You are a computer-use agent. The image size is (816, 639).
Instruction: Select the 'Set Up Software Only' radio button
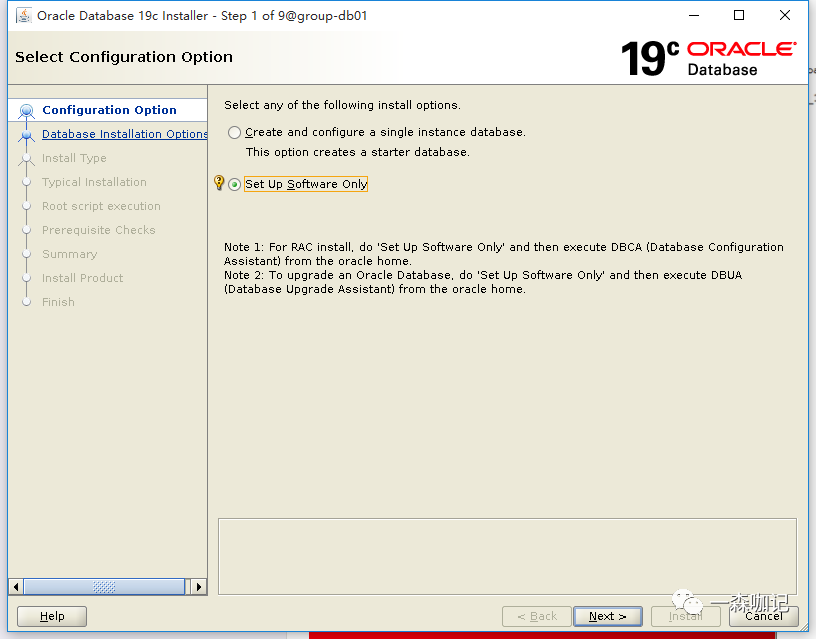click(x=234, y=184)
